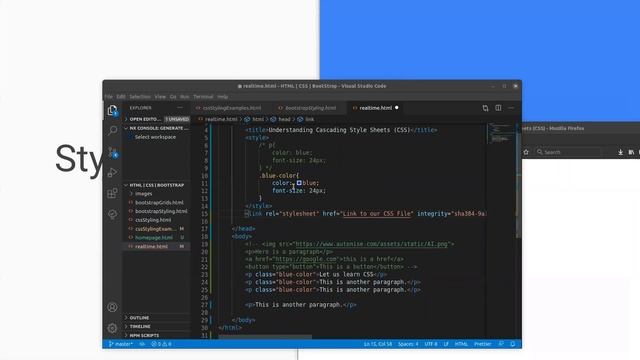
Task: Click the unsaved dot on realtime.html tab
Action: (396, 108)
